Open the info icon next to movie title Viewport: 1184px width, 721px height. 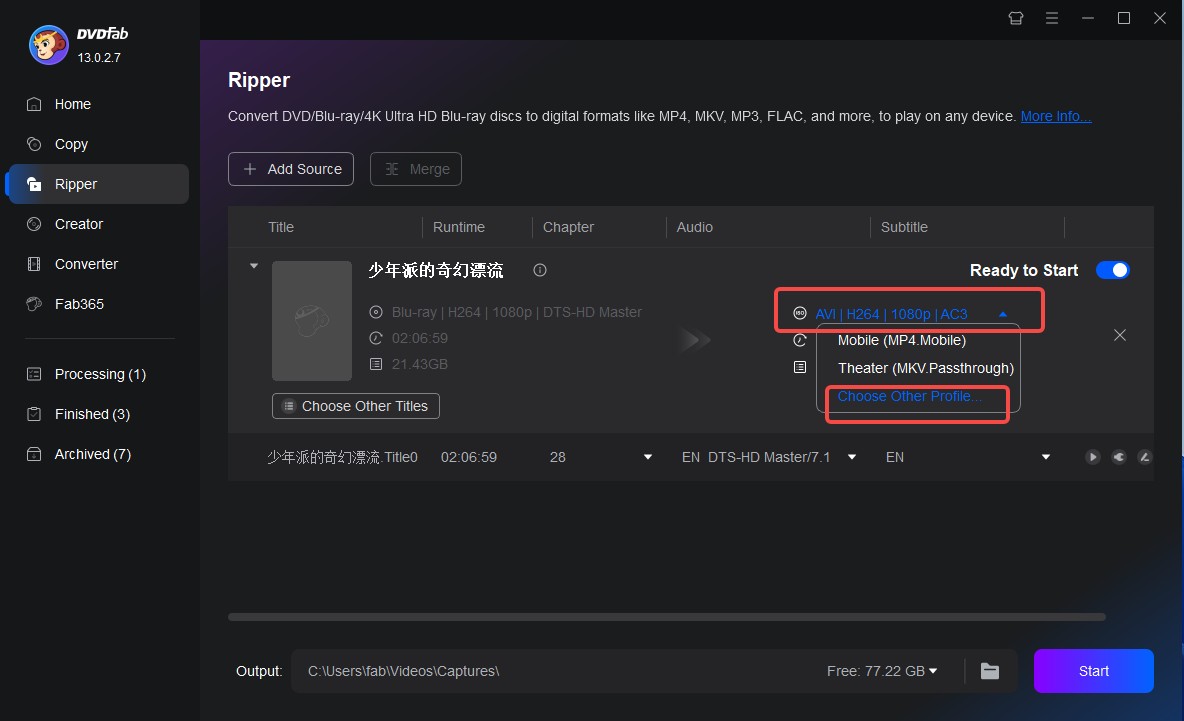point(540,270)
